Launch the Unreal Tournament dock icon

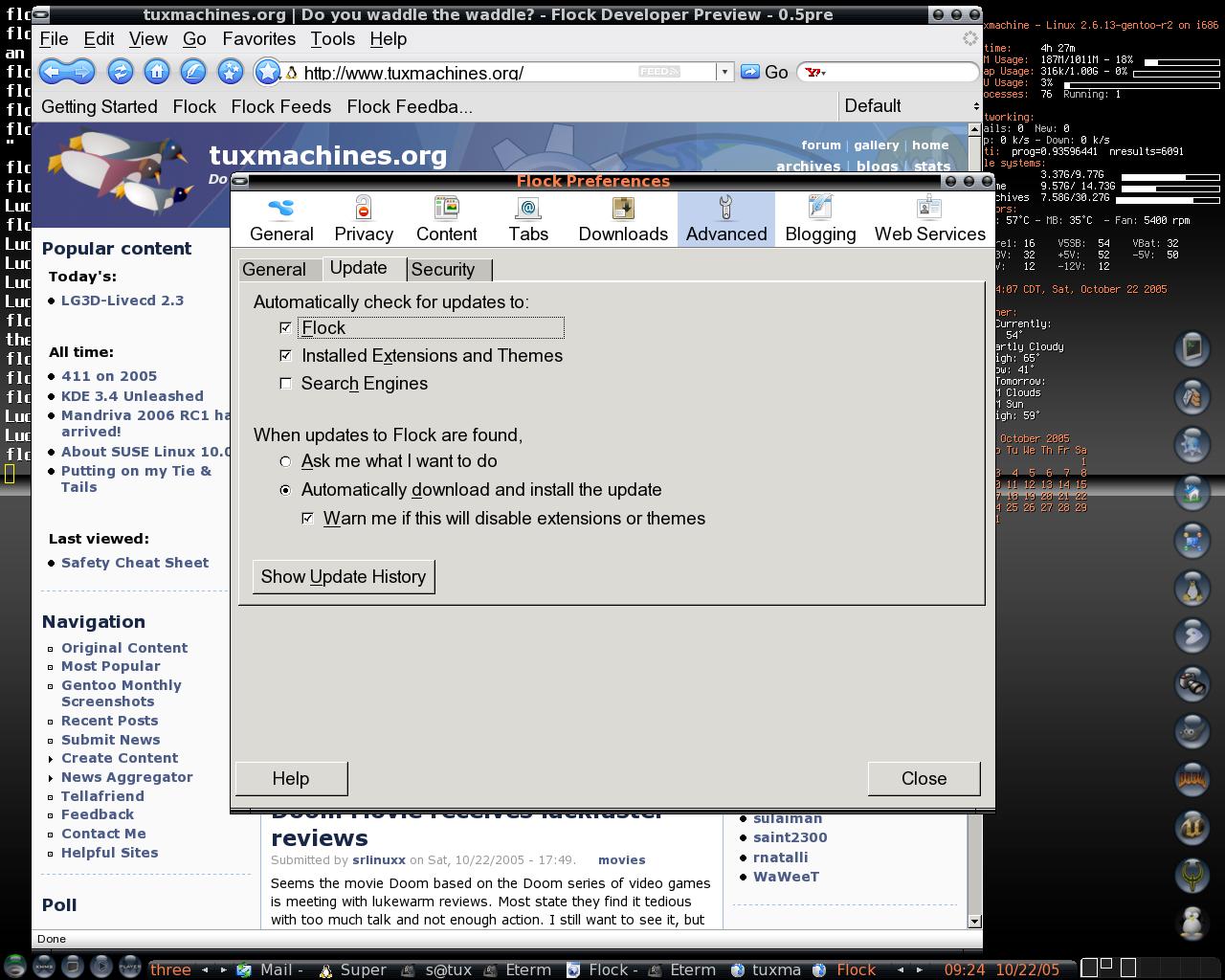point(1192,827)
